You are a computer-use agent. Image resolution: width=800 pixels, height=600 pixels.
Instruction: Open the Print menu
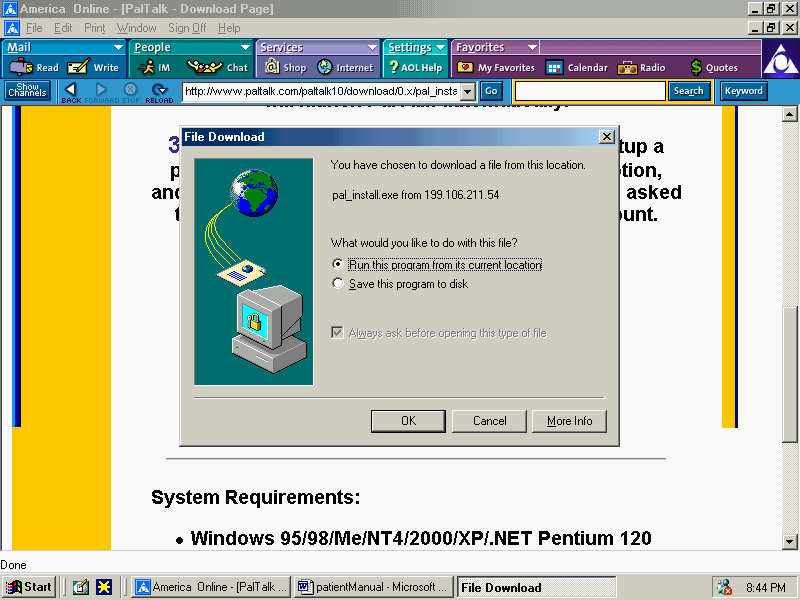94,28
